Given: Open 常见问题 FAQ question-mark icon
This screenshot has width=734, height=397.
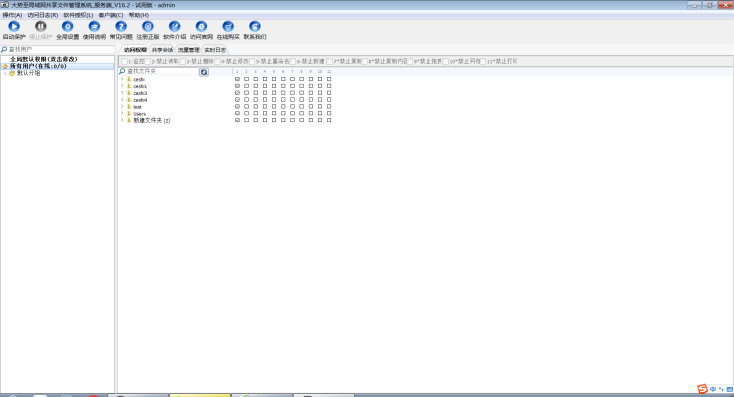Looking at the screenshot, I should (121, 27).
